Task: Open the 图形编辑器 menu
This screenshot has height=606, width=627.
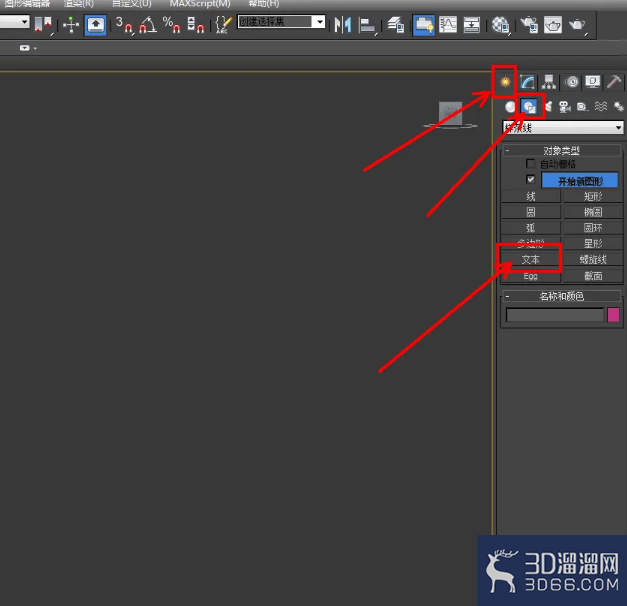Action: pos(27,4)
